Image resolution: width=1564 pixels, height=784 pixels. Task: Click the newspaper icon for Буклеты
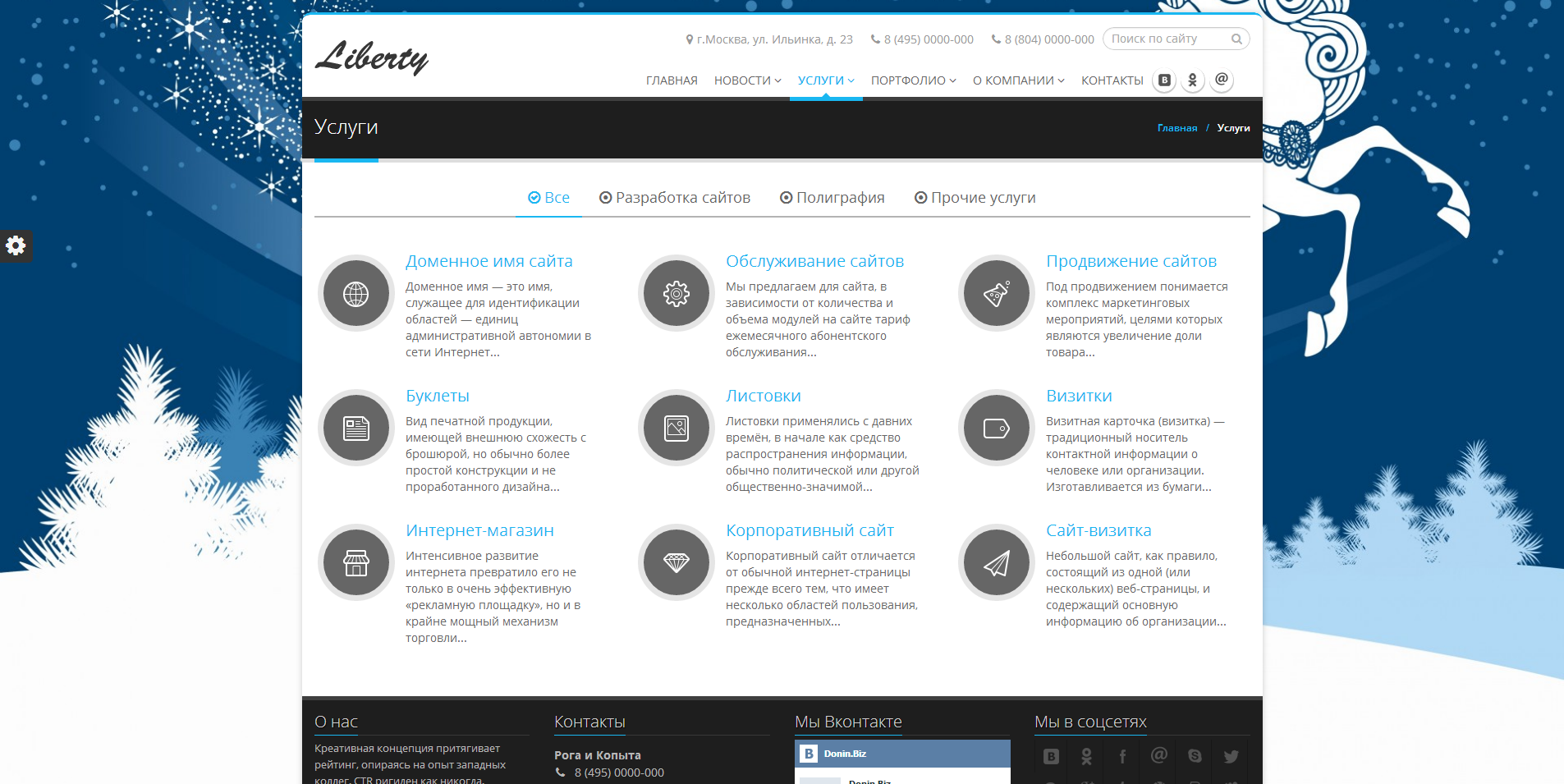pyautogui.click(x=355, y=429)
